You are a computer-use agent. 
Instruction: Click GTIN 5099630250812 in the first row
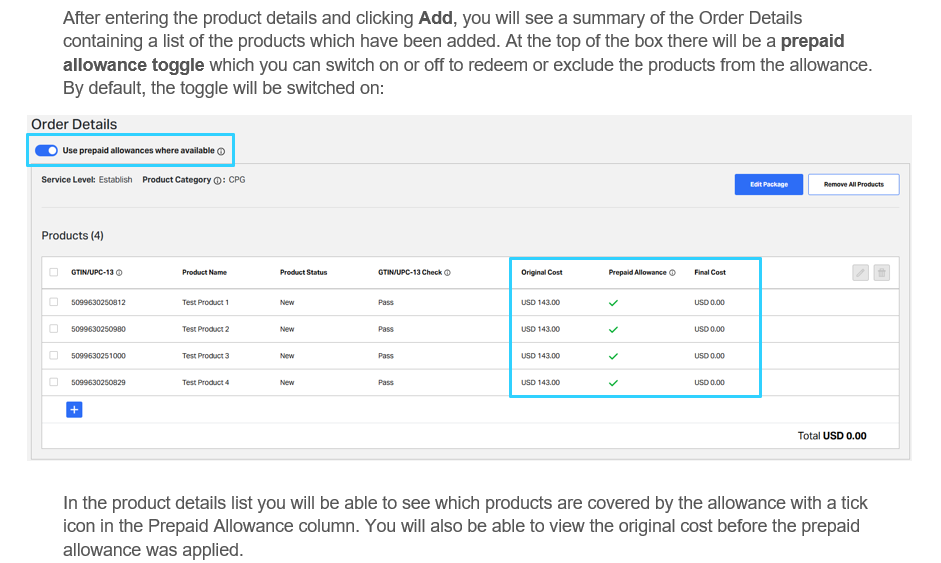pyautogui.click(x=98, y=302)
